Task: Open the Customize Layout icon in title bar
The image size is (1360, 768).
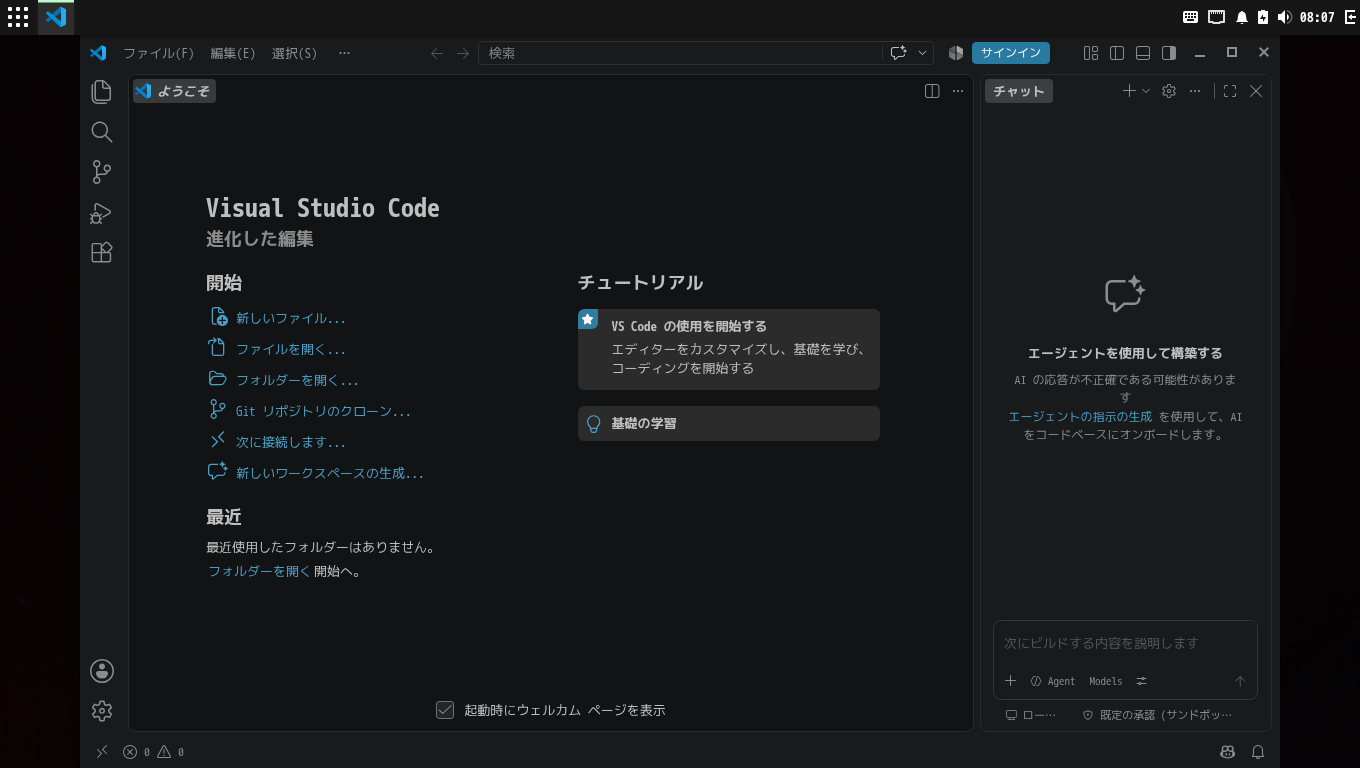Action: click(1091, 53)
